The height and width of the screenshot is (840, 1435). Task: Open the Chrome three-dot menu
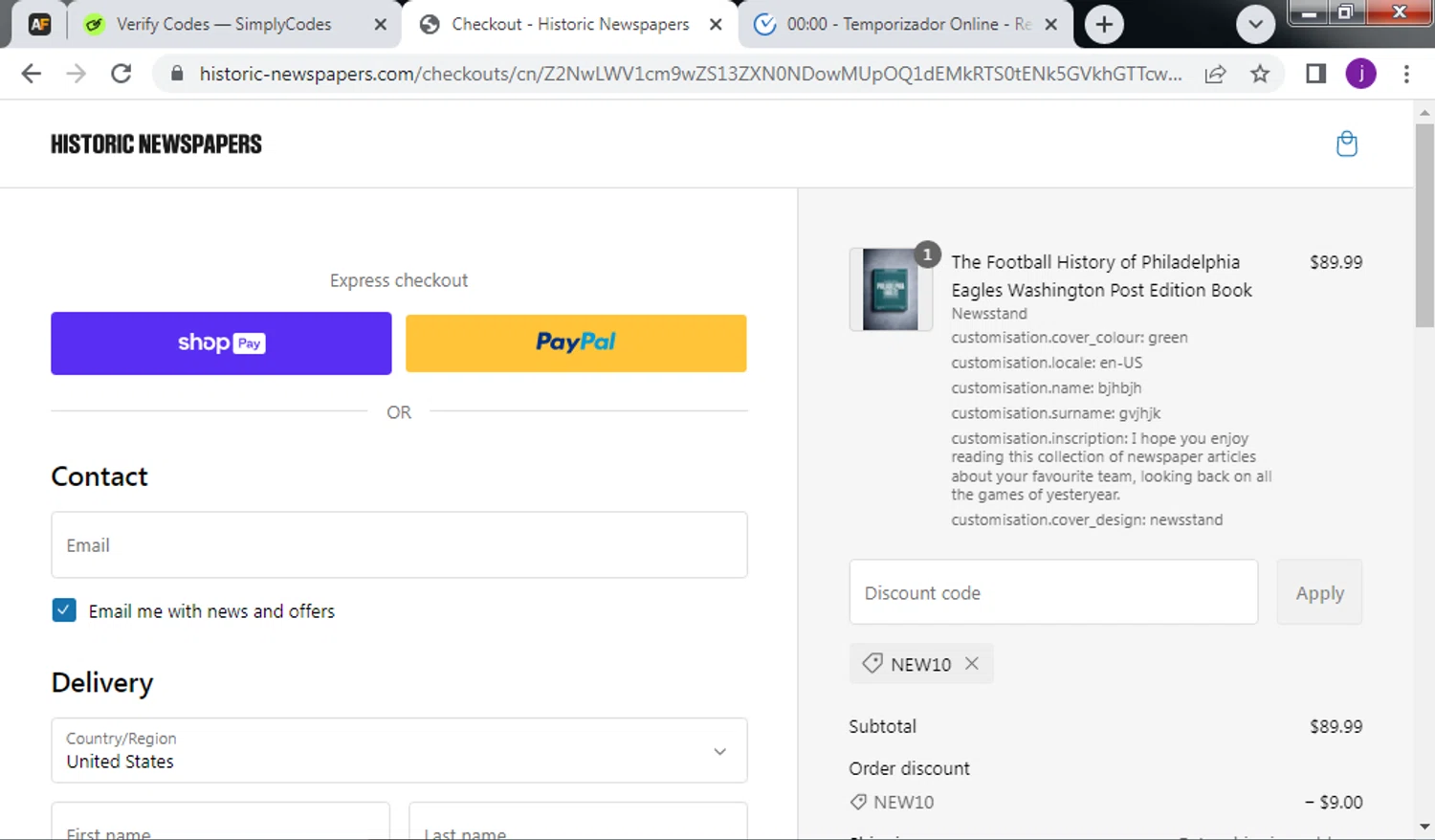click(x=1406, y=74)
